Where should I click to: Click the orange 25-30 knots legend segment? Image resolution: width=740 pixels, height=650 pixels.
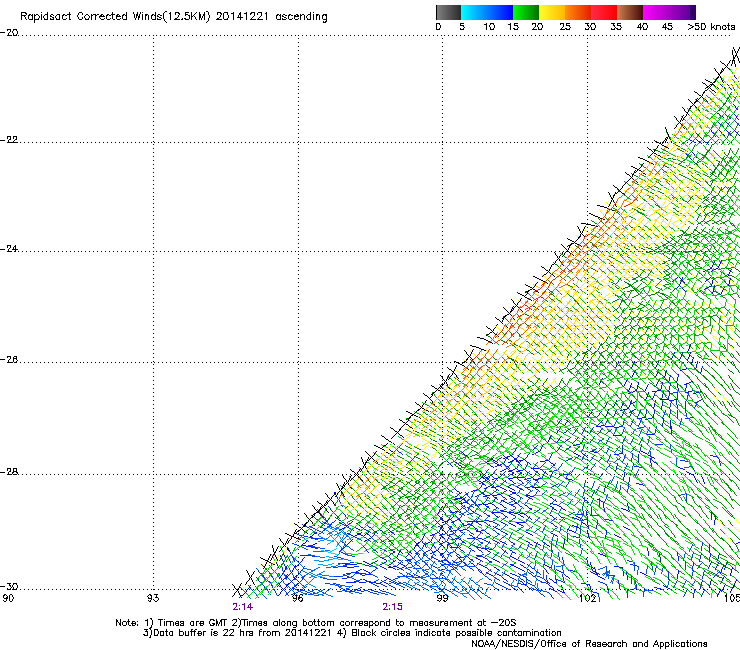click(x=578, y=12)
